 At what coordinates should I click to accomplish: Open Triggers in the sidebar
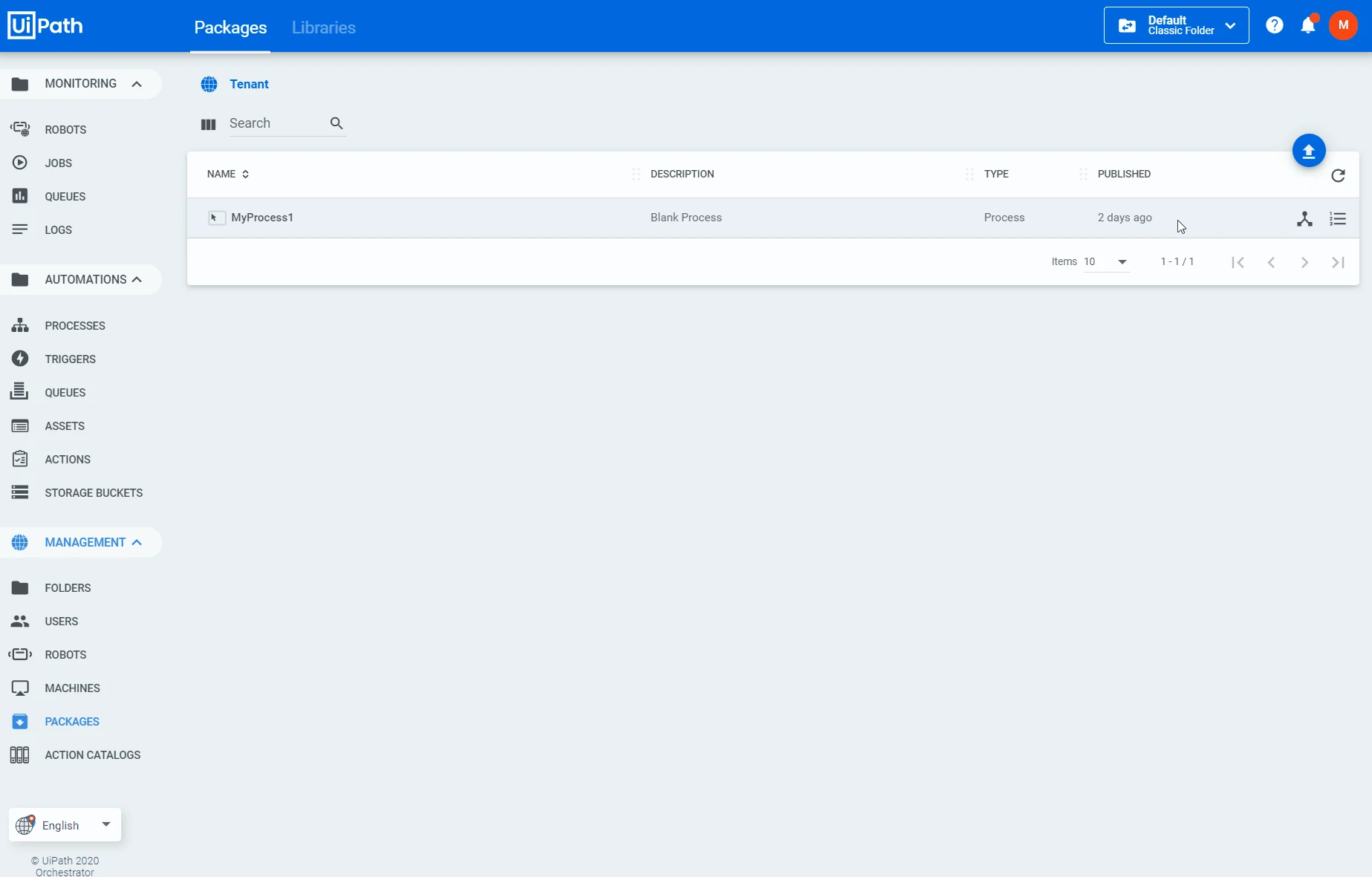pos(70,359)
